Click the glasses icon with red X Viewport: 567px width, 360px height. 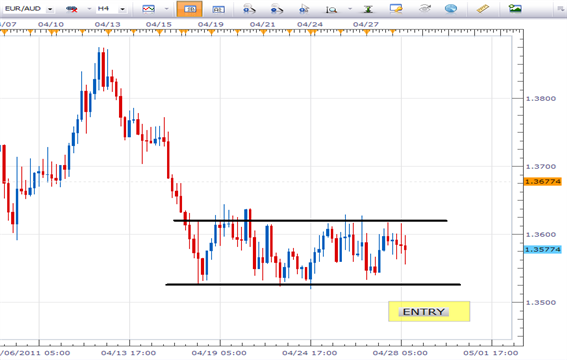coord(72,9)
